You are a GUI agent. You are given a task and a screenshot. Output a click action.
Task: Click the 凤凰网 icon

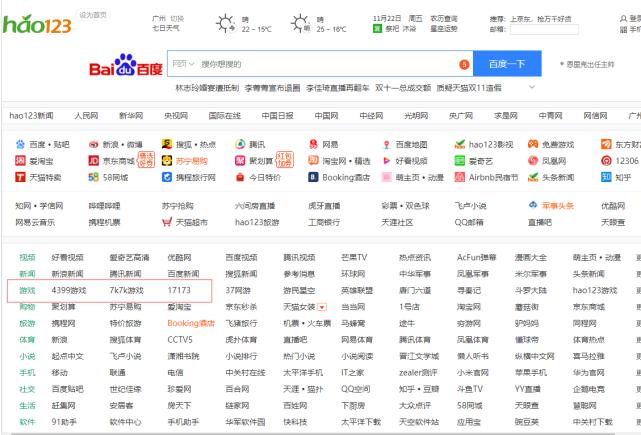click(533, 161)
